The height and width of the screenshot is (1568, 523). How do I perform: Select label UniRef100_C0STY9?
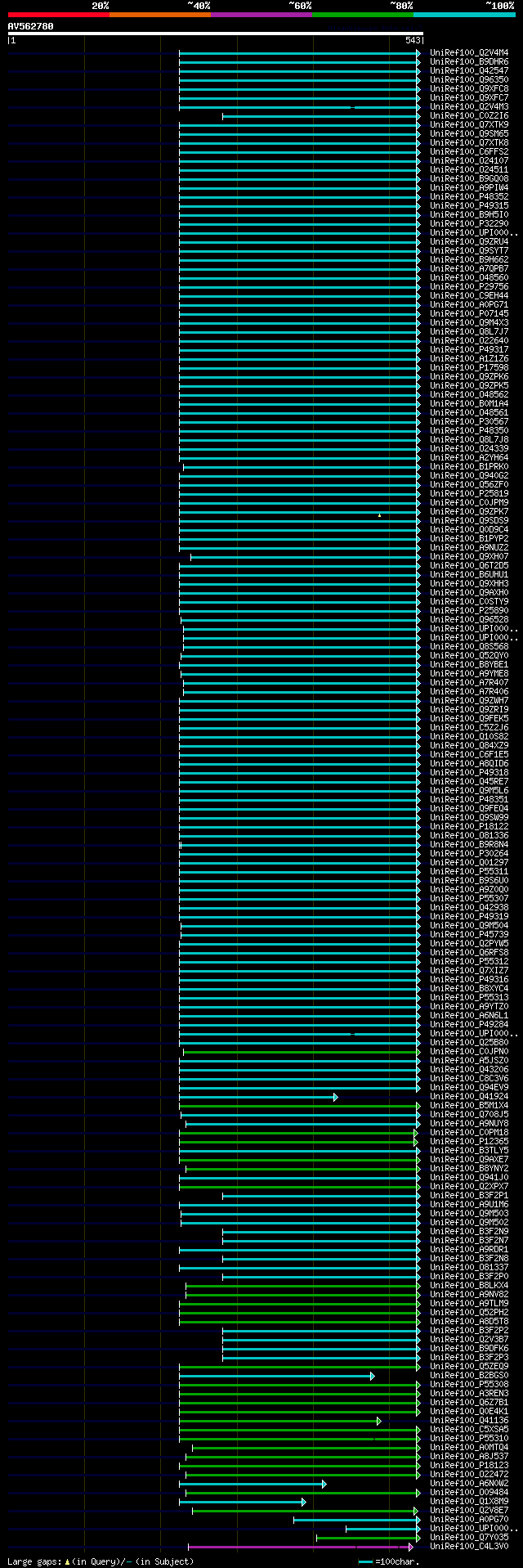[x=469, y=601]
